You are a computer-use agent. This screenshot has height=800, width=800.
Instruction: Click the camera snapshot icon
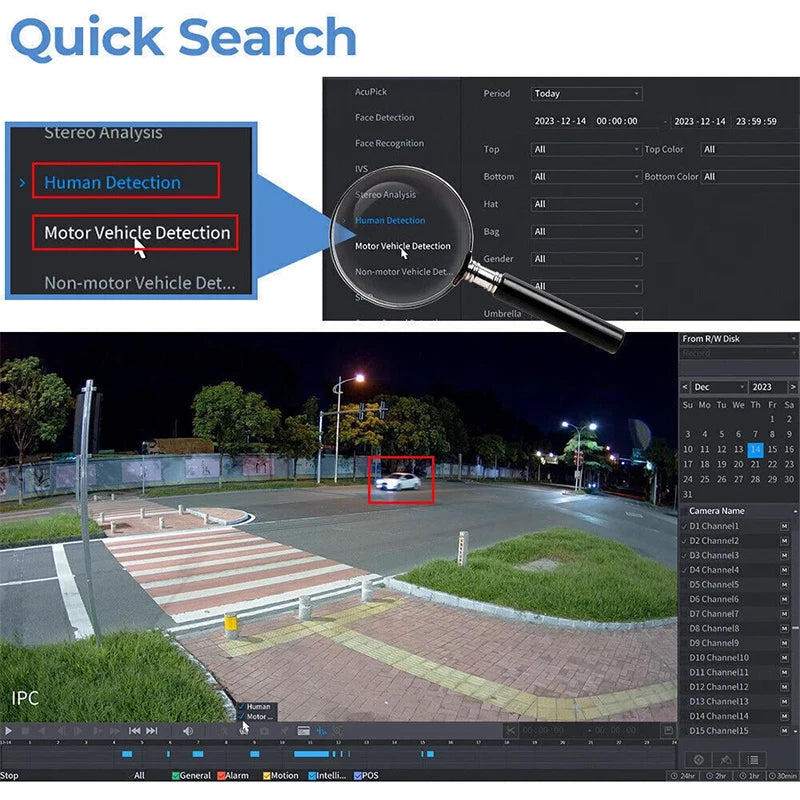264,731
